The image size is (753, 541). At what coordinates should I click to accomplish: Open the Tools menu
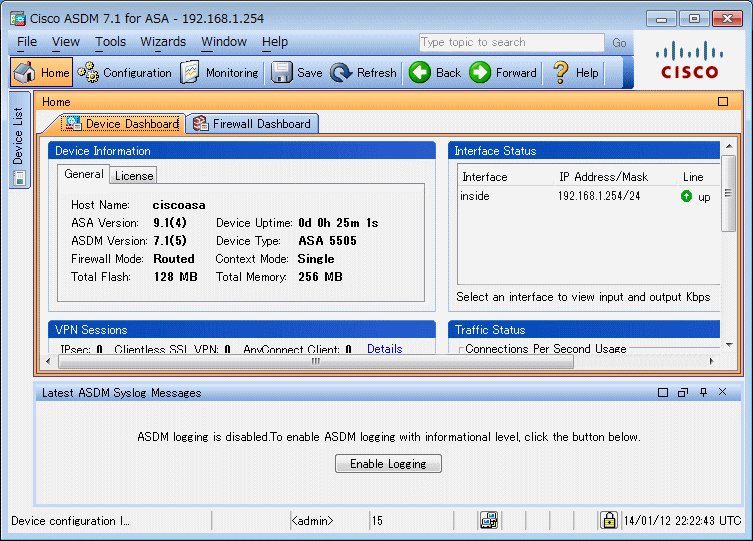pyautogui.click(x=110, y=42)
